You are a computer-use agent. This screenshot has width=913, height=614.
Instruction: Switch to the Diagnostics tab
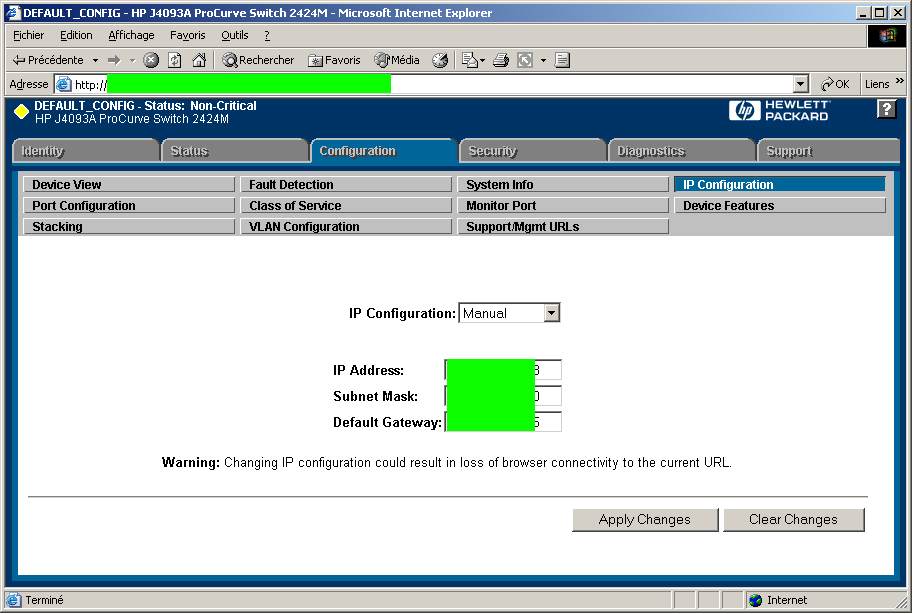tap(682, 151)
